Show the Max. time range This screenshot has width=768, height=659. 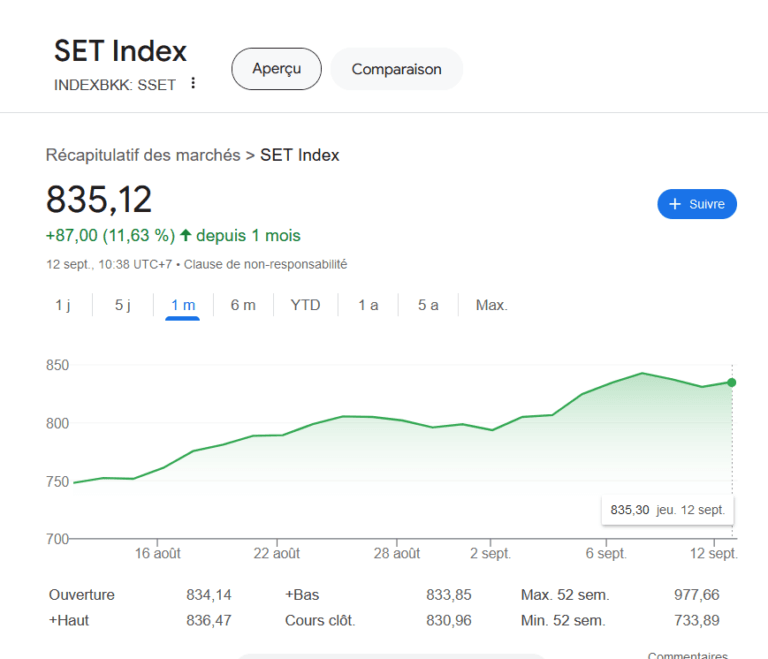[x=491, y=305]
